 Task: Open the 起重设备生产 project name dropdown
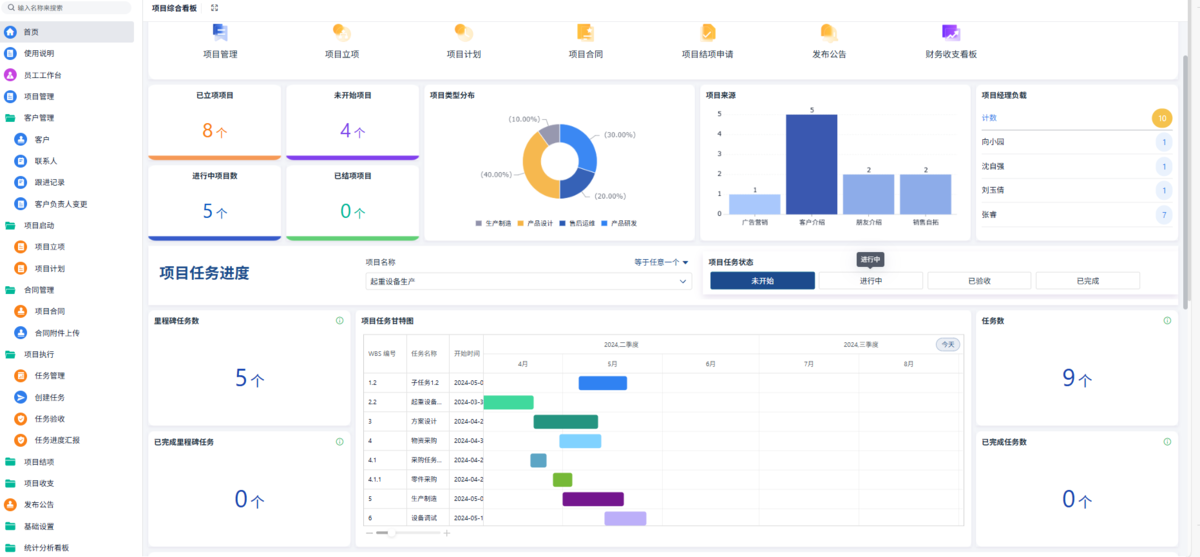(x=528, y=282)
